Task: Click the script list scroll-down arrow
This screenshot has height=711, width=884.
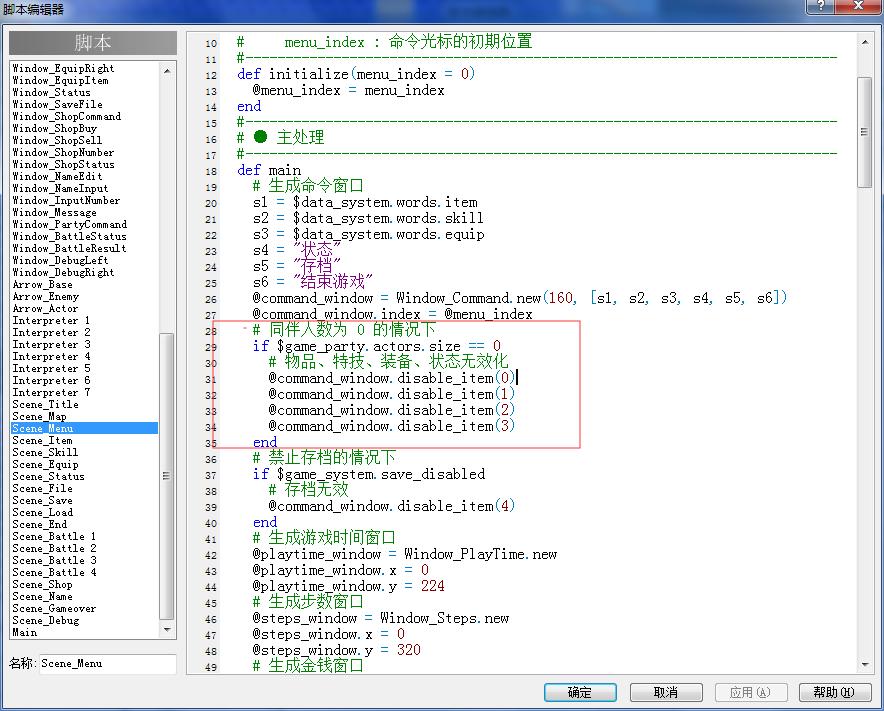Action: pyautogui.click(x=167, y=630)
